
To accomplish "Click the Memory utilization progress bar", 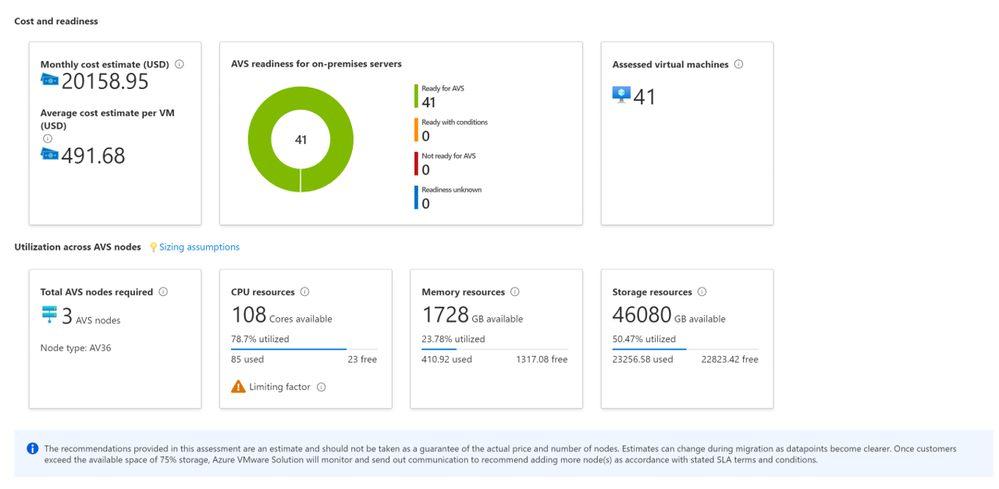I will (x=494, y=349).
